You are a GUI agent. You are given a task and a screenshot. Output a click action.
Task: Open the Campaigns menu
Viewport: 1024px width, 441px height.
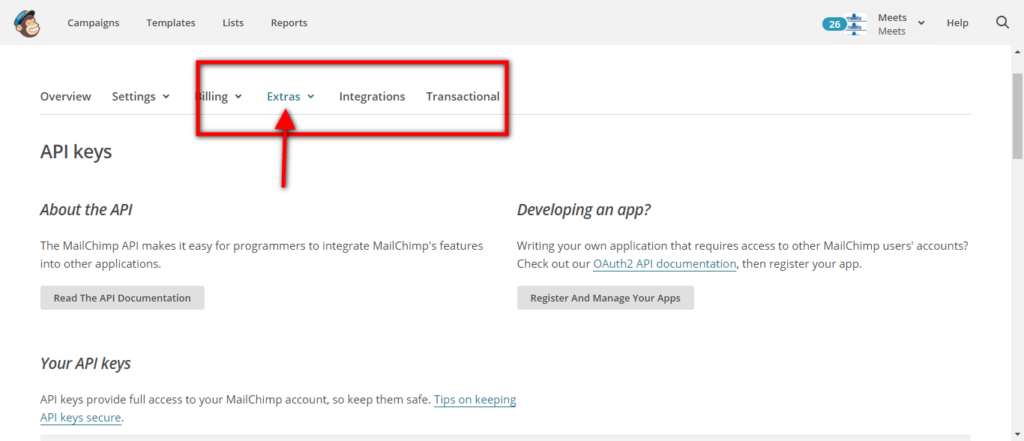point(93,23)
